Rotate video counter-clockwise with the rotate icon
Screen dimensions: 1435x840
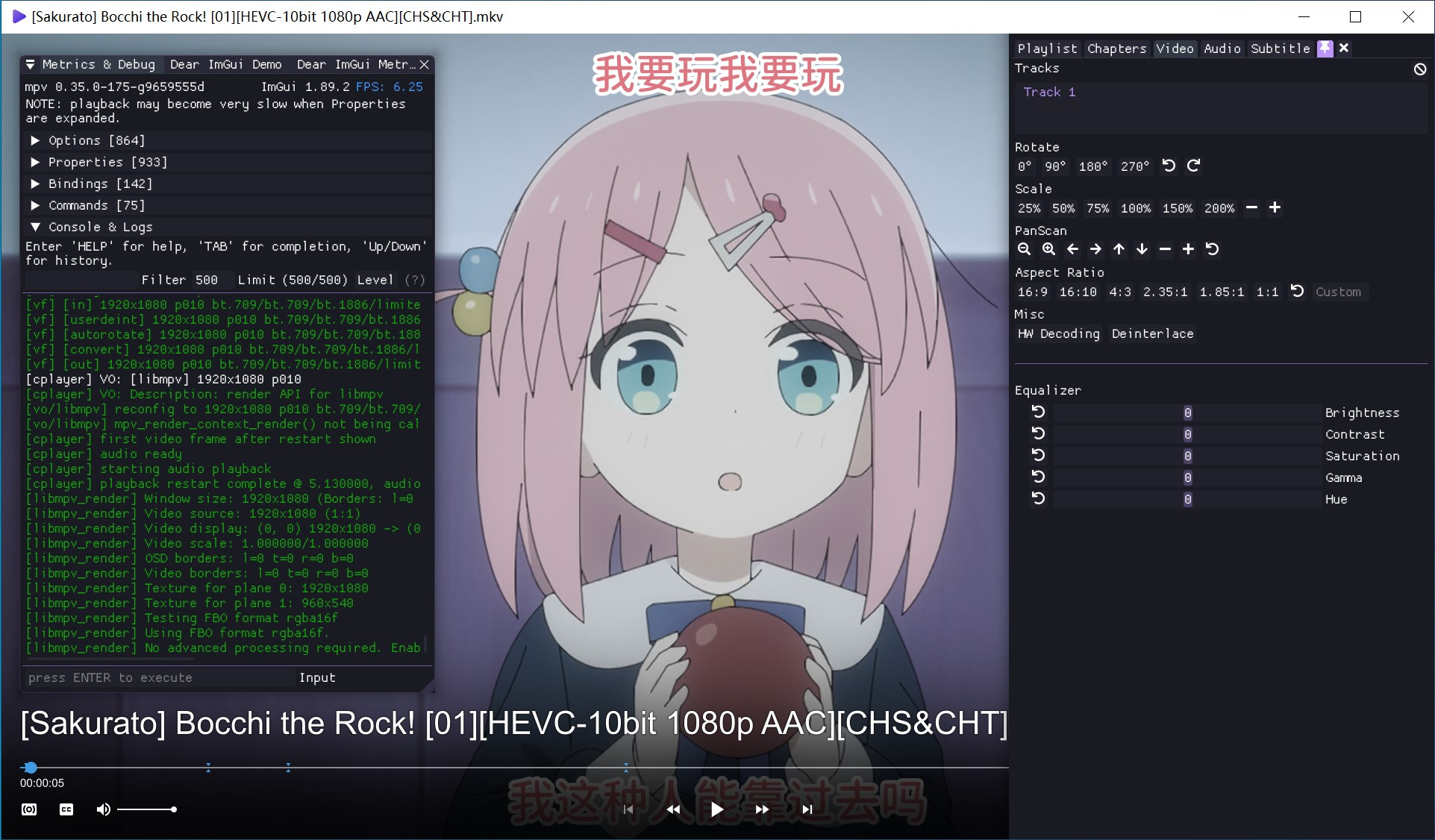coord(1169,166)
